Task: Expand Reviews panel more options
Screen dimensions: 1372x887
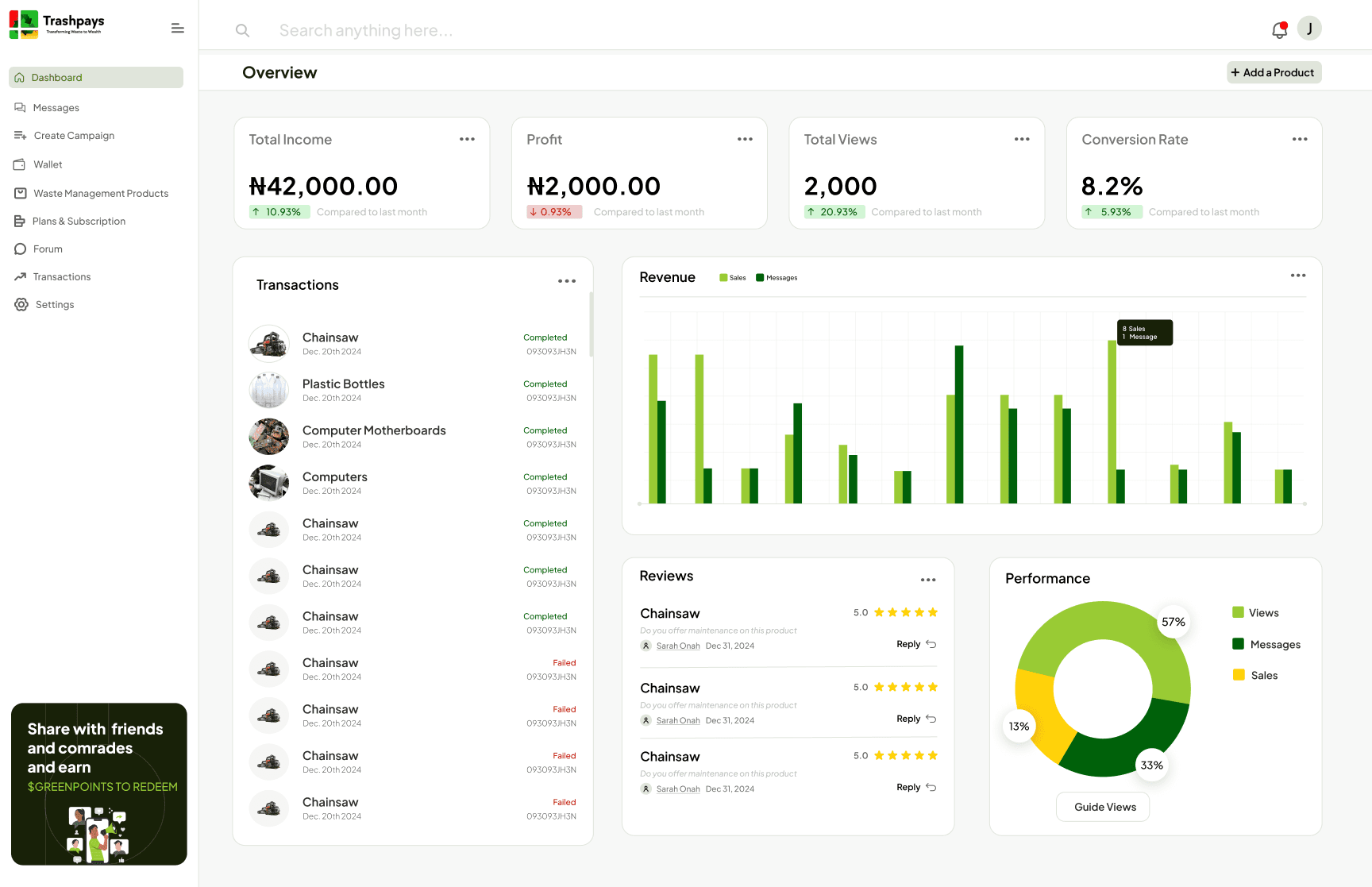Action: coord(927,580)
